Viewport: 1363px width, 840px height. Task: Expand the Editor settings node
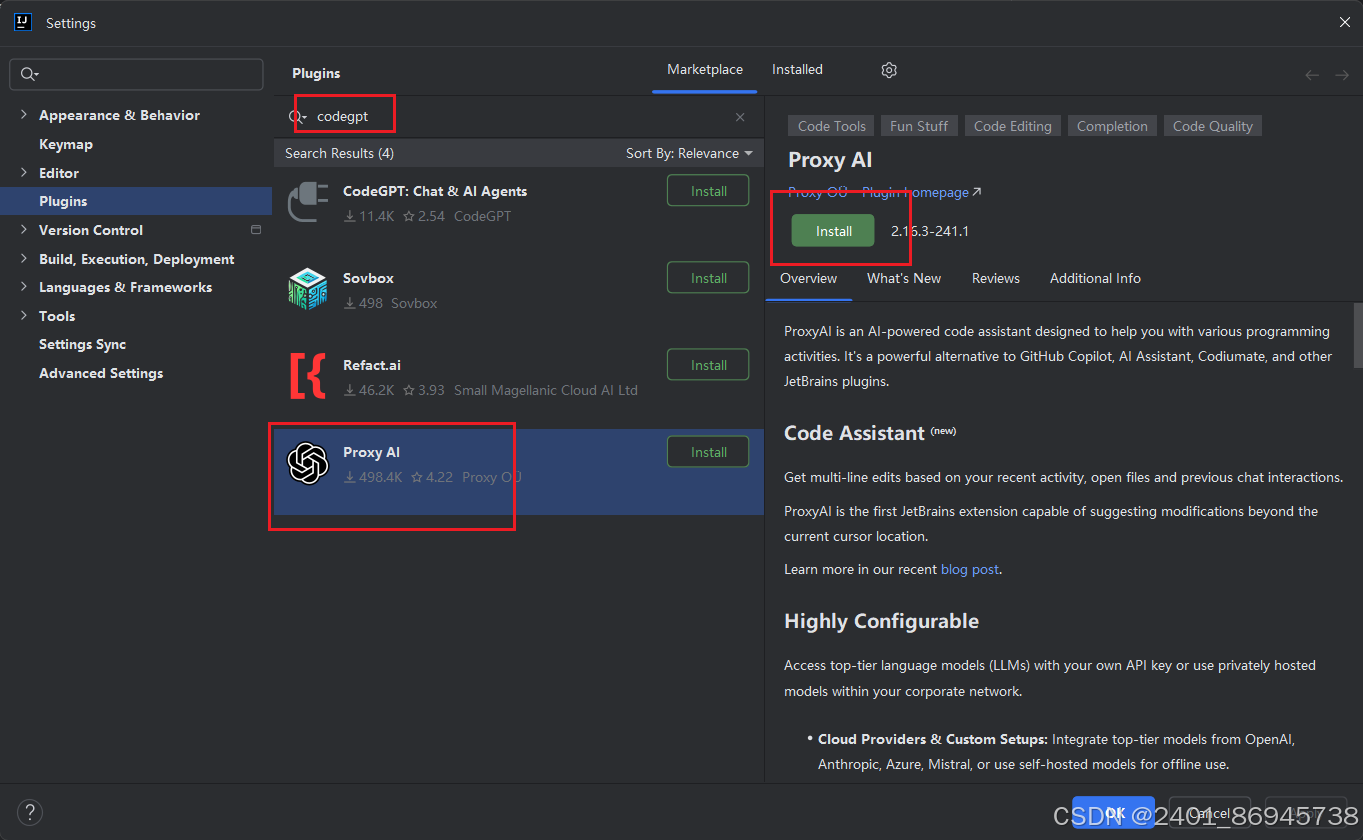(x=23, y=173)
